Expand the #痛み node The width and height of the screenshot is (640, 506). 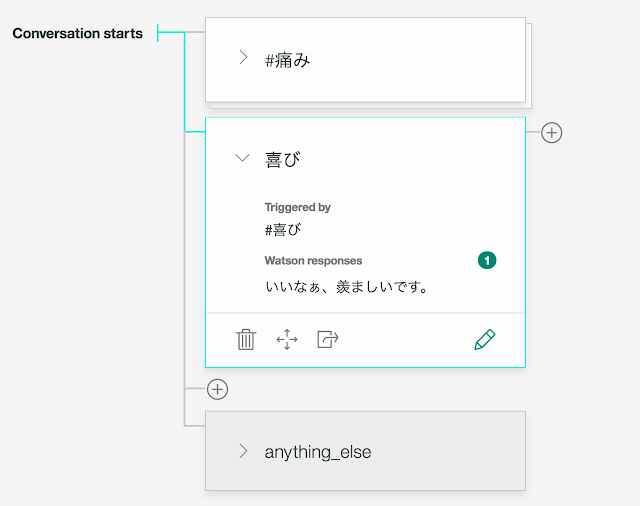click(243, 58)
